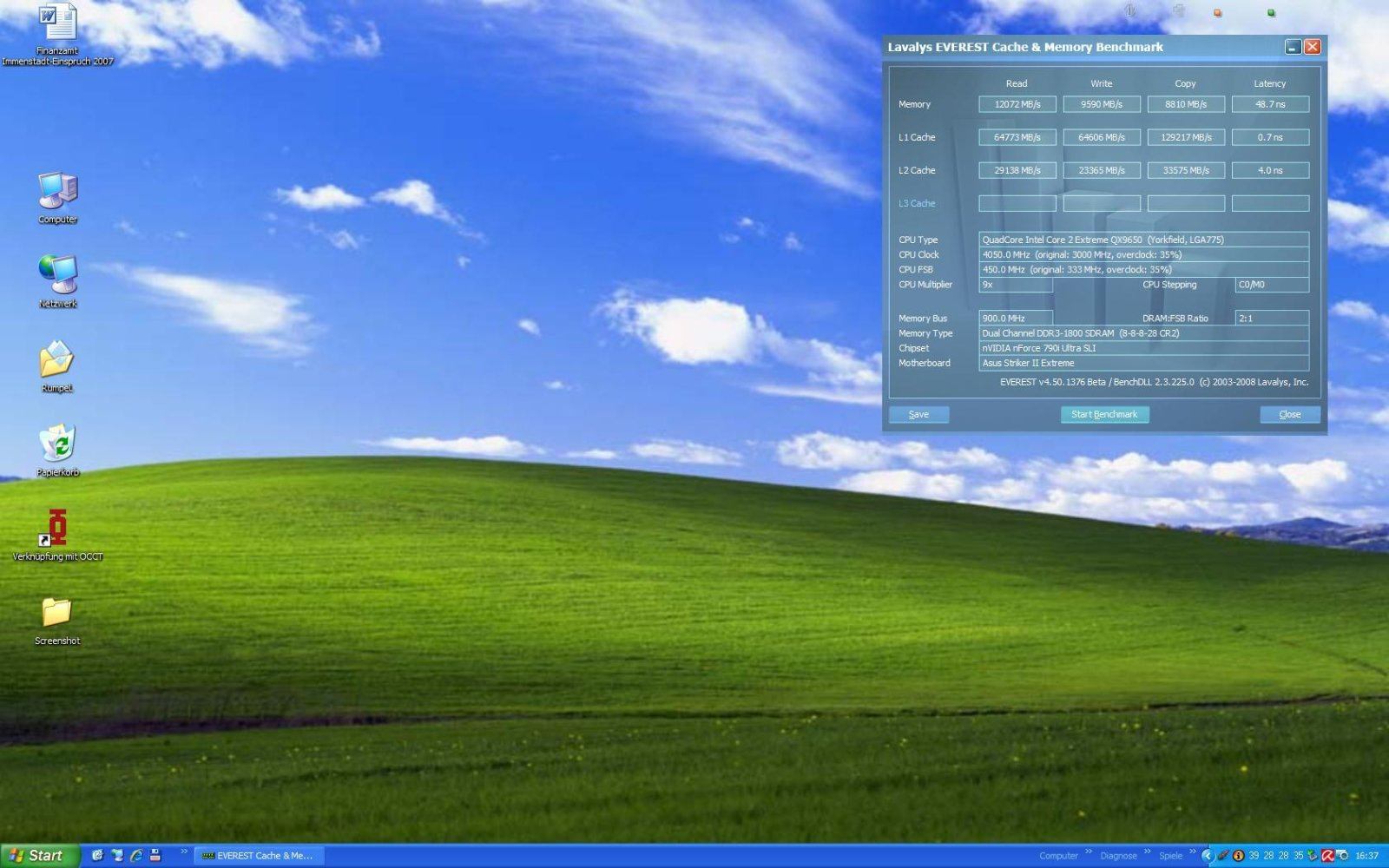Click L1 Cache Read value 64773 MB/s
Image resolution: width=1389 pixels, height=868 pixels.
tap(1017, 137)
